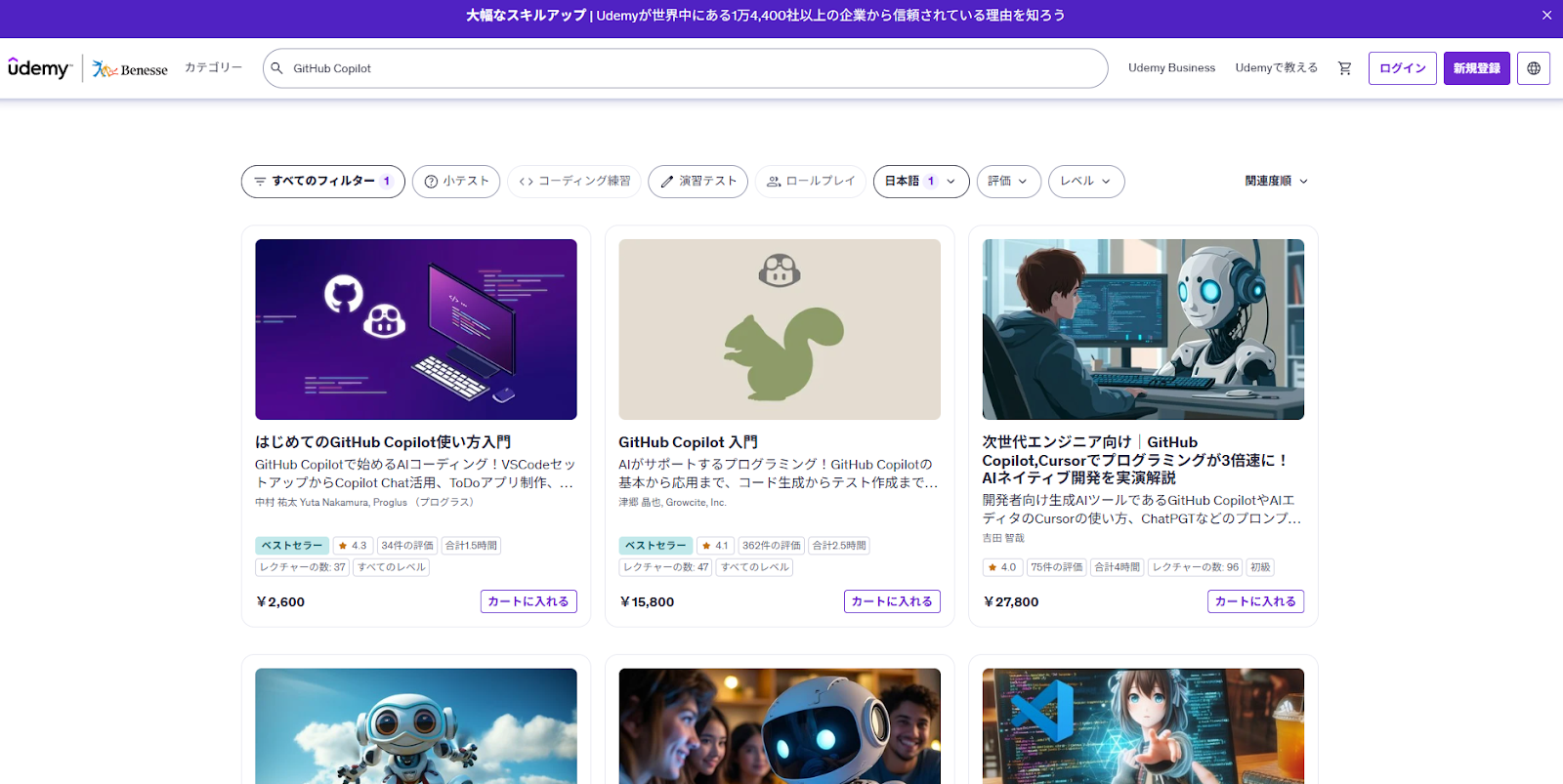Open the robot with people course thumbnail
The image size is (1563, 784).
point(780,726)
